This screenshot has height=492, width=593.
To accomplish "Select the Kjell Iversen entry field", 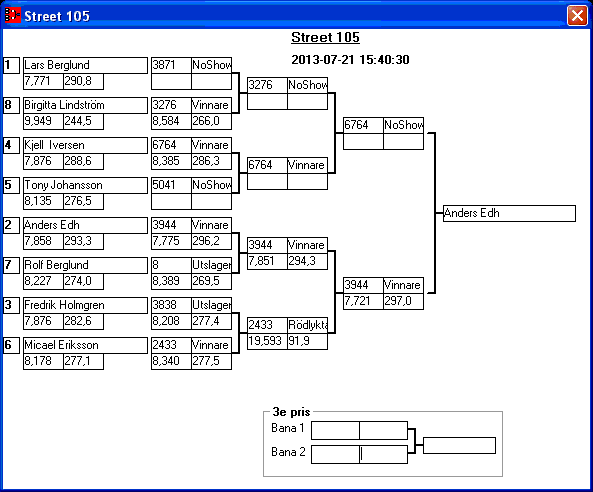I will (85, 146).
